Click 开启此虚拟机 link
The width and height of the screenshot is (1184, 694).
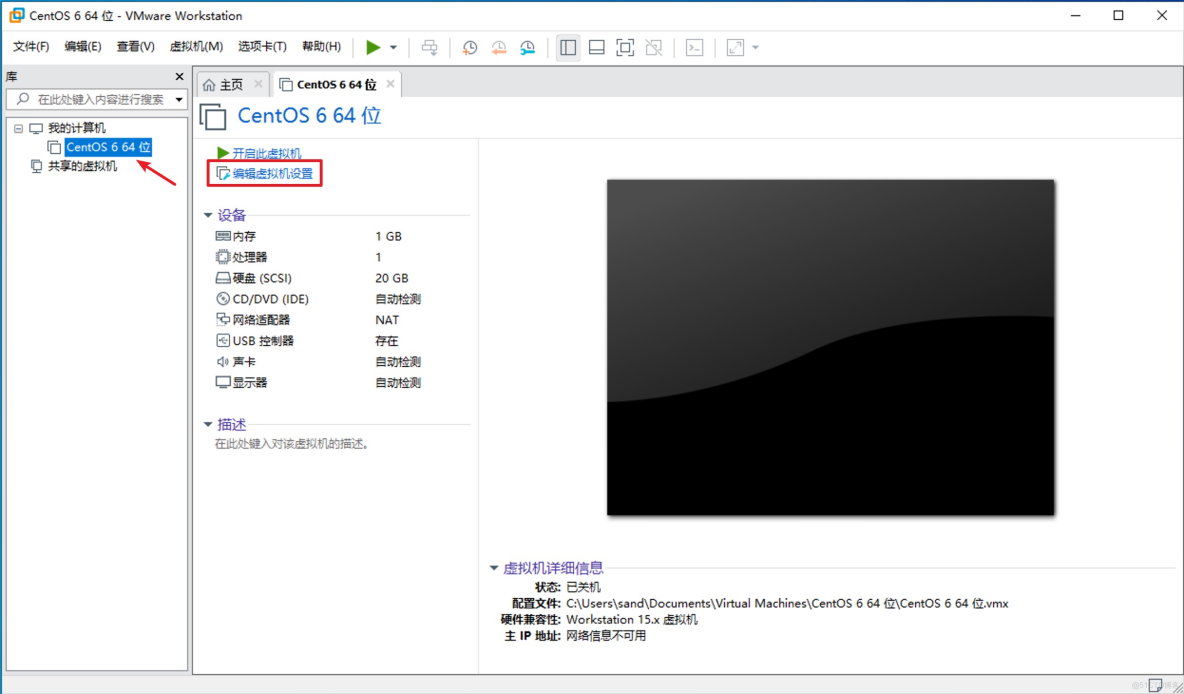click(x=267, y=153)
